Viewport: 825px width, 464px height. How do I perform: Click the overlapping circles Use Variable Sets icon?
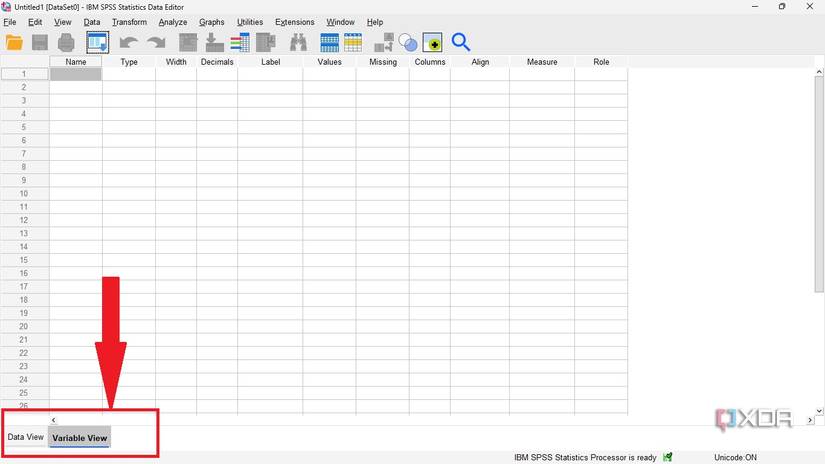coord(408,43)
